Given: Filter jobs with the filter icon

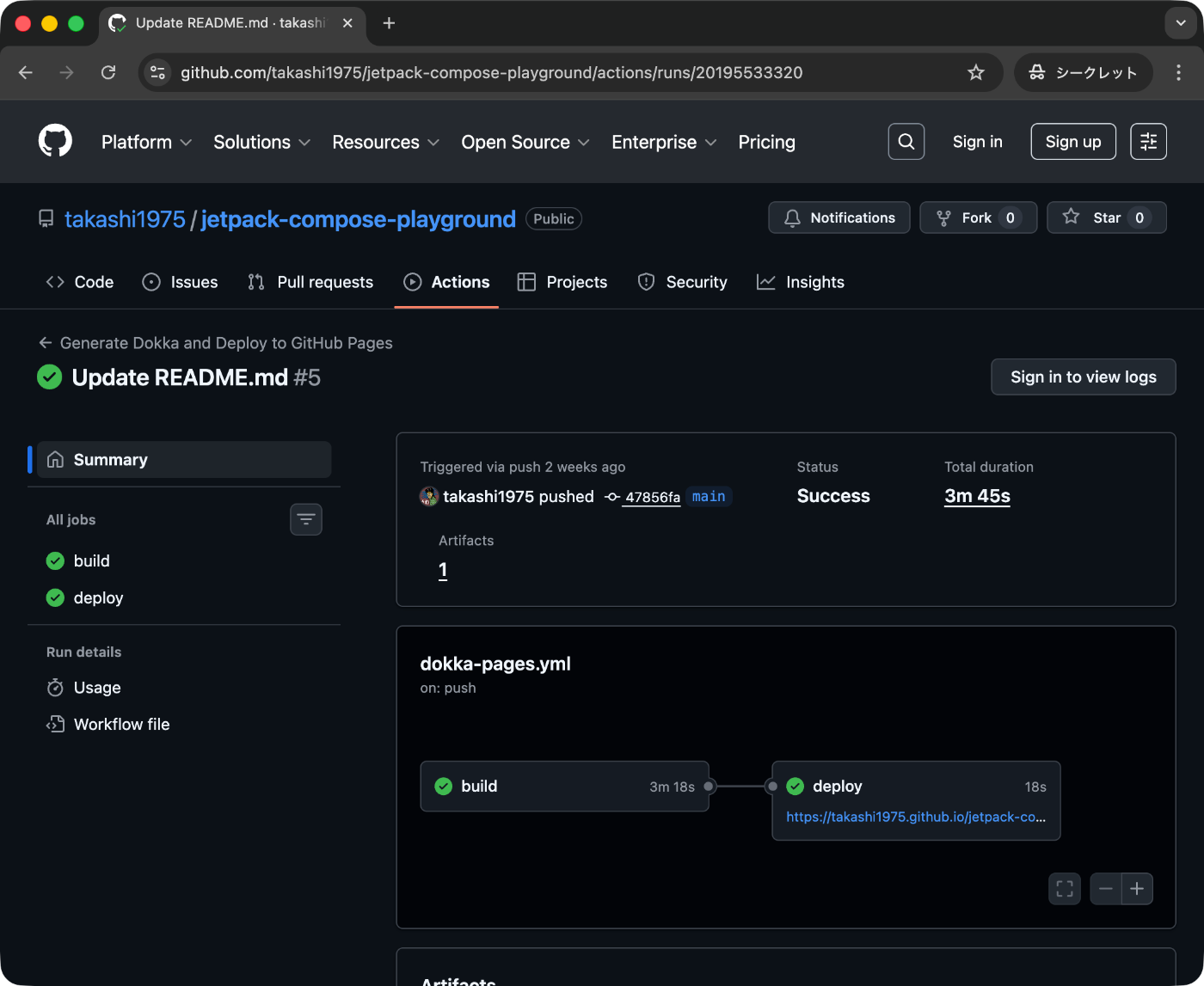Looking at the screenshot, I should click(x=306, y=519).
